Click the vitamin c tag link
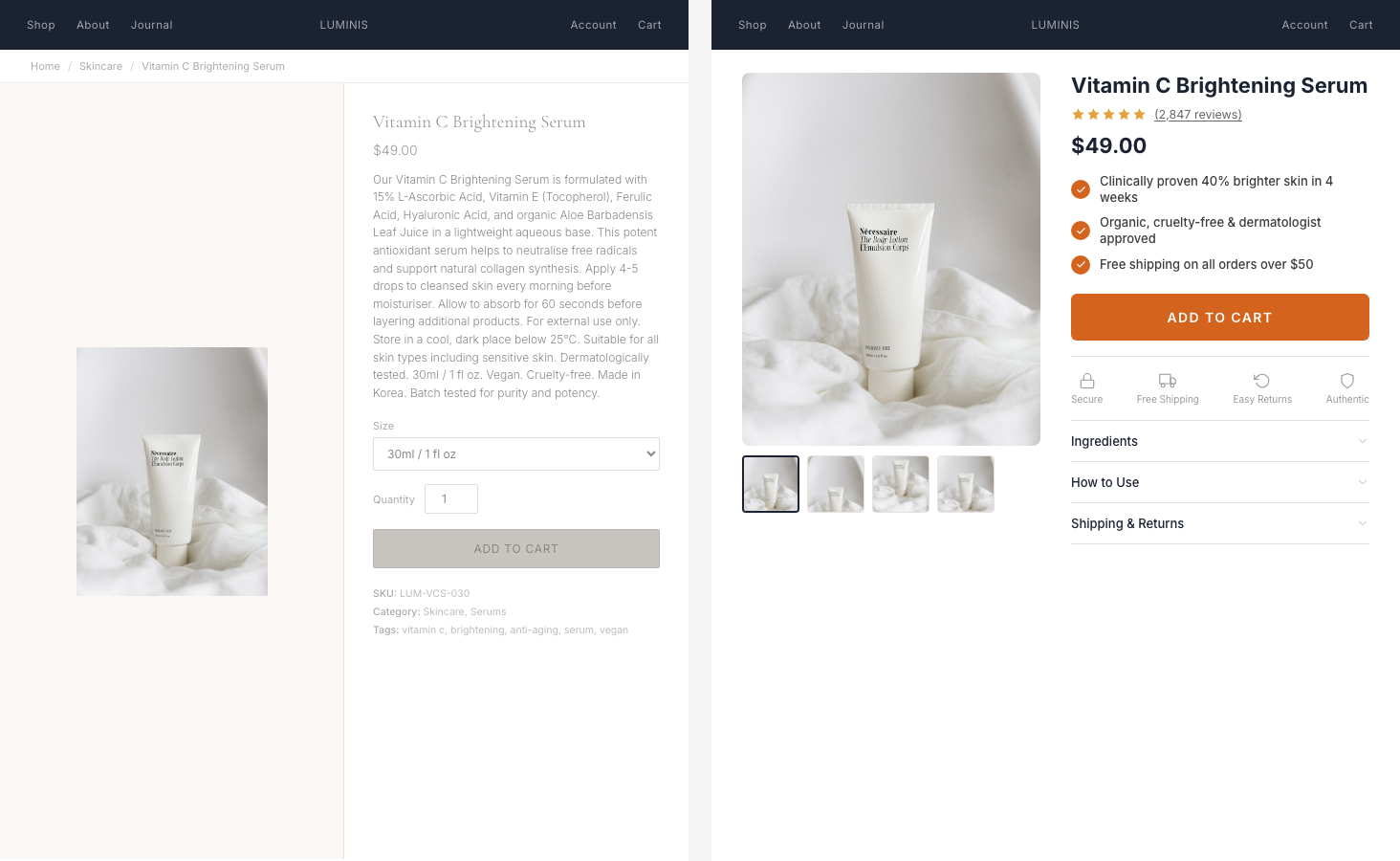The width and height of the screenshot is (1400, 861). pos(423,629)
